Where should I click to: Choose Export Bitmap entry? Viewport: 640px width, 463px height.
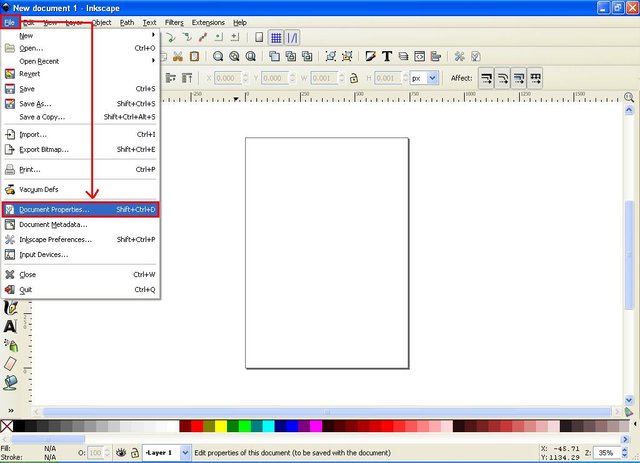80,149
